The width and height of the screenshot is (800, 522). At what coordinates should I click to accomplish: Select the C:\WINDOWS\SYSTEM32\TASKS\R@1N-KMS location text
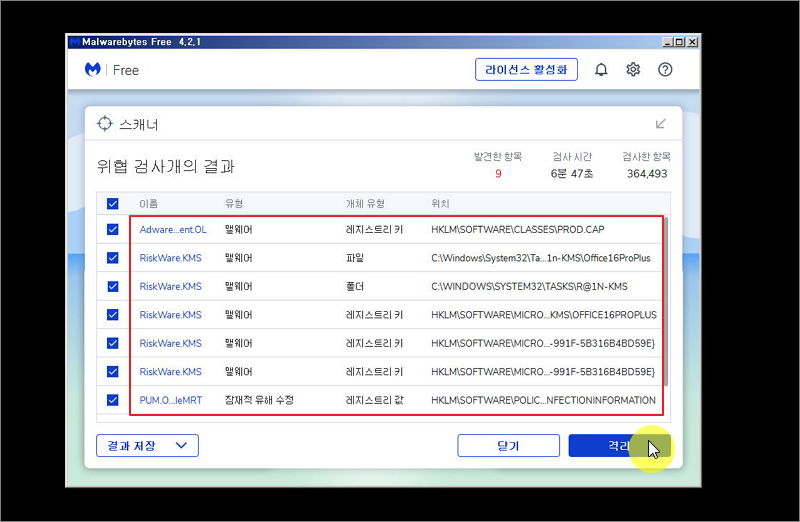[x=529, y=286]
